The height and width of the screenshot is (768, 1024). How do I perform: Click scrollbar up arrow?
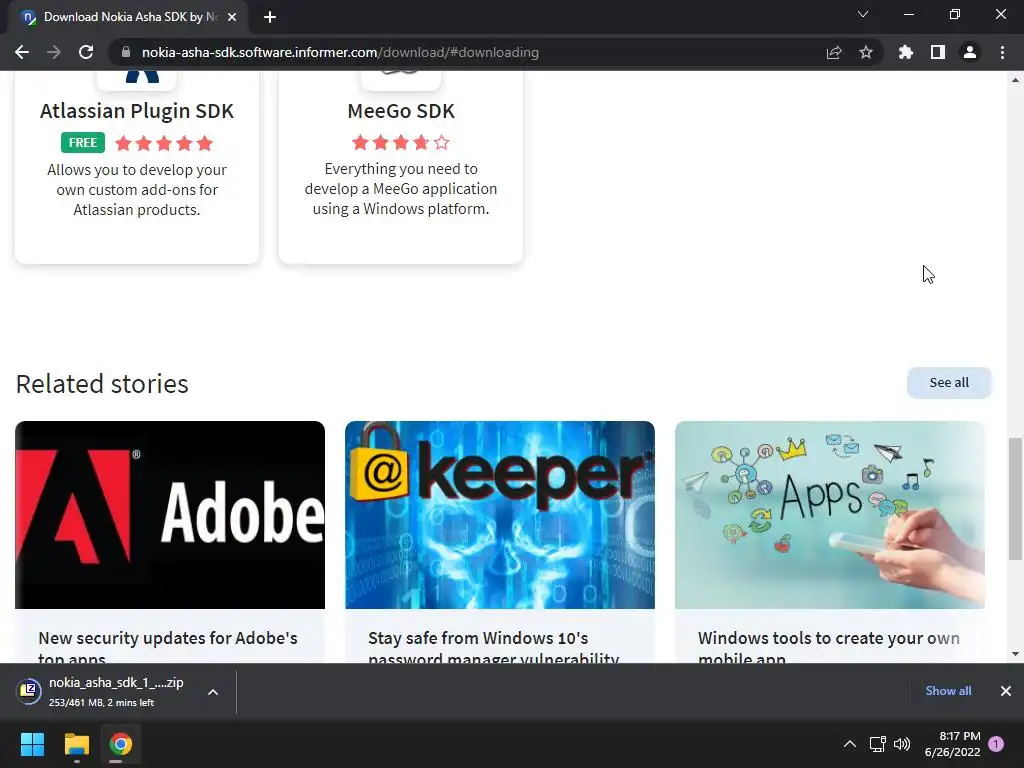(1015, 80)
